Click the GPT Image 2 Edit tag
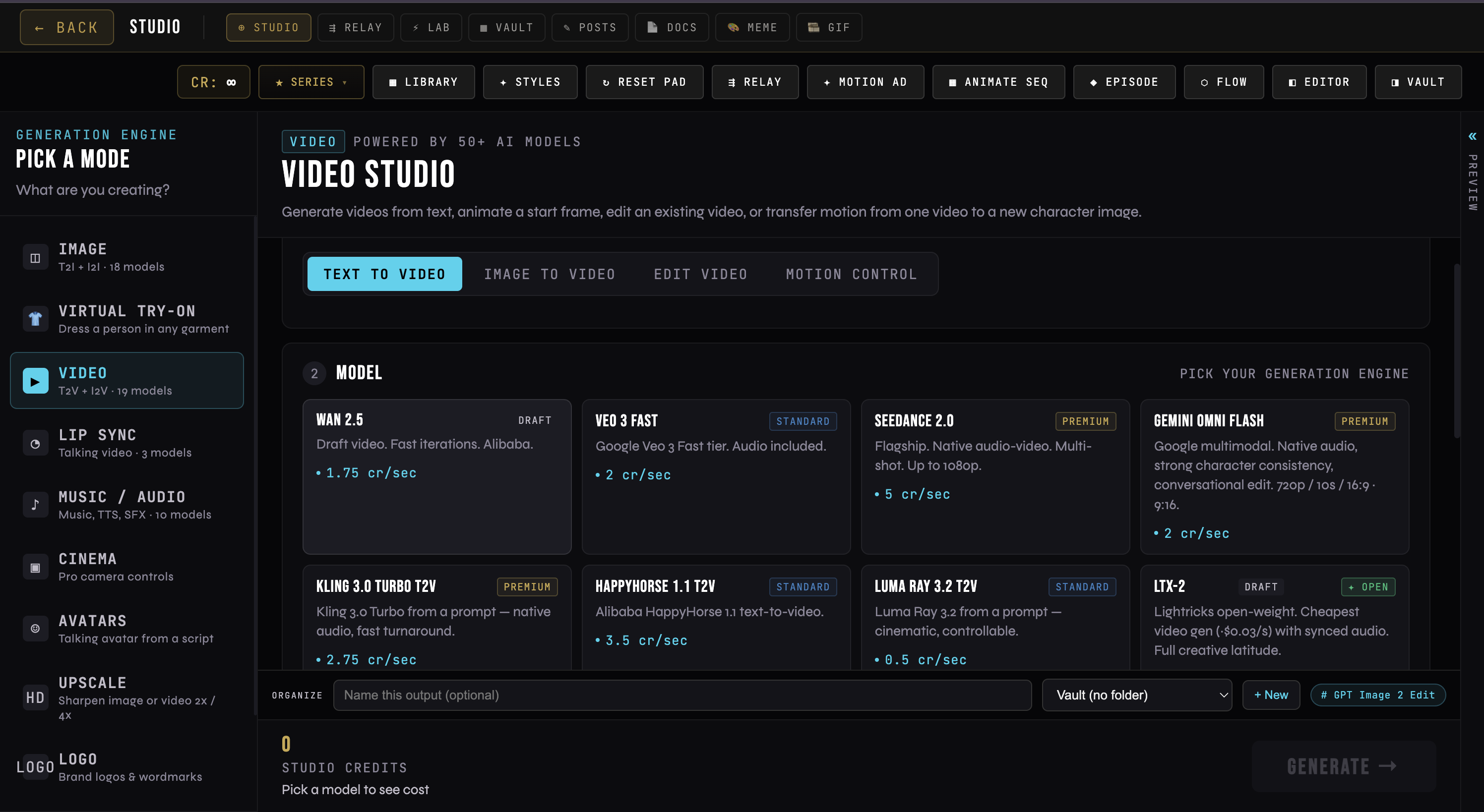 (1377, 695)
